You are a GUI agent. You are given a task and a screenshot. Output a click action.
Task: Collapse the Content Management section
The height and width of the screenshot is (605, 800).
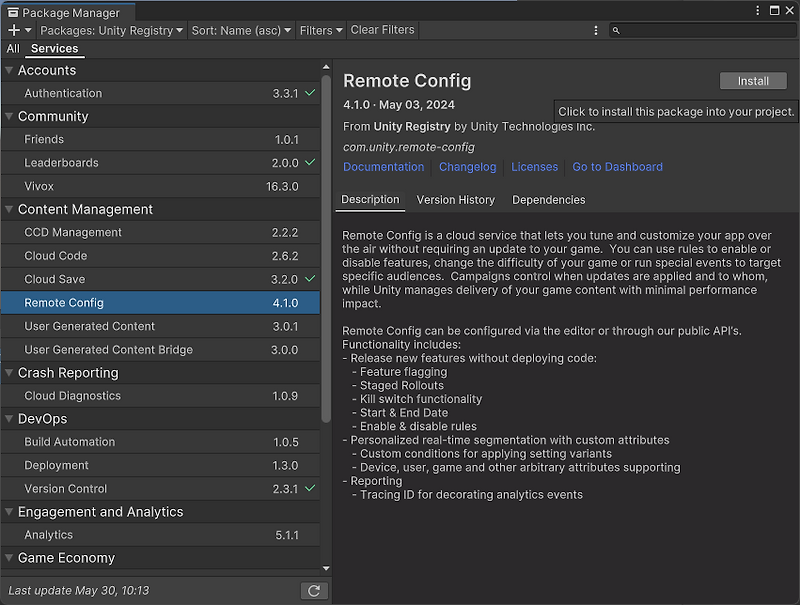point(10,209)
